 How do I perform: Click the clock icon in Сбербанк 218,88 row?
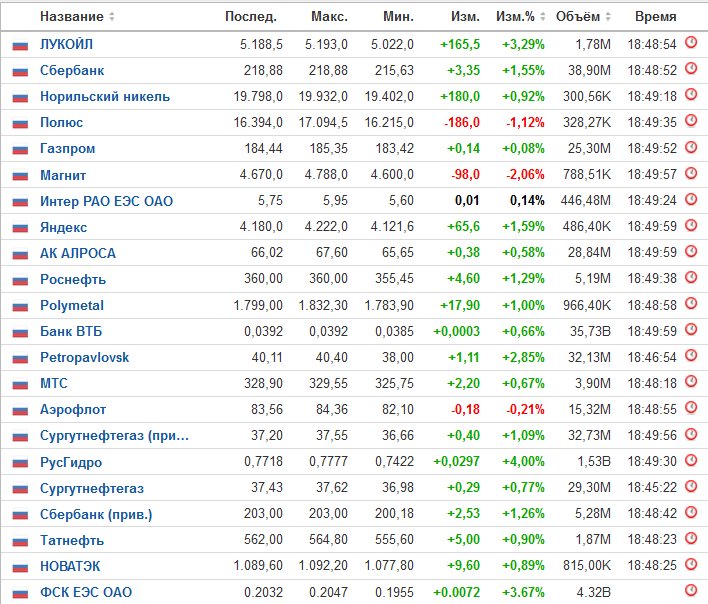coord(691,69)
